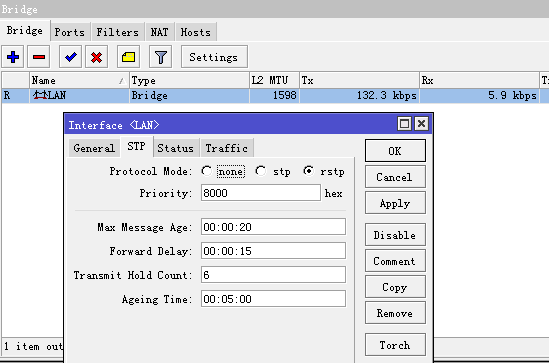The image size is (549, 363).
Task: Click the Transmit Hold Count field
Action: [273, 275]
